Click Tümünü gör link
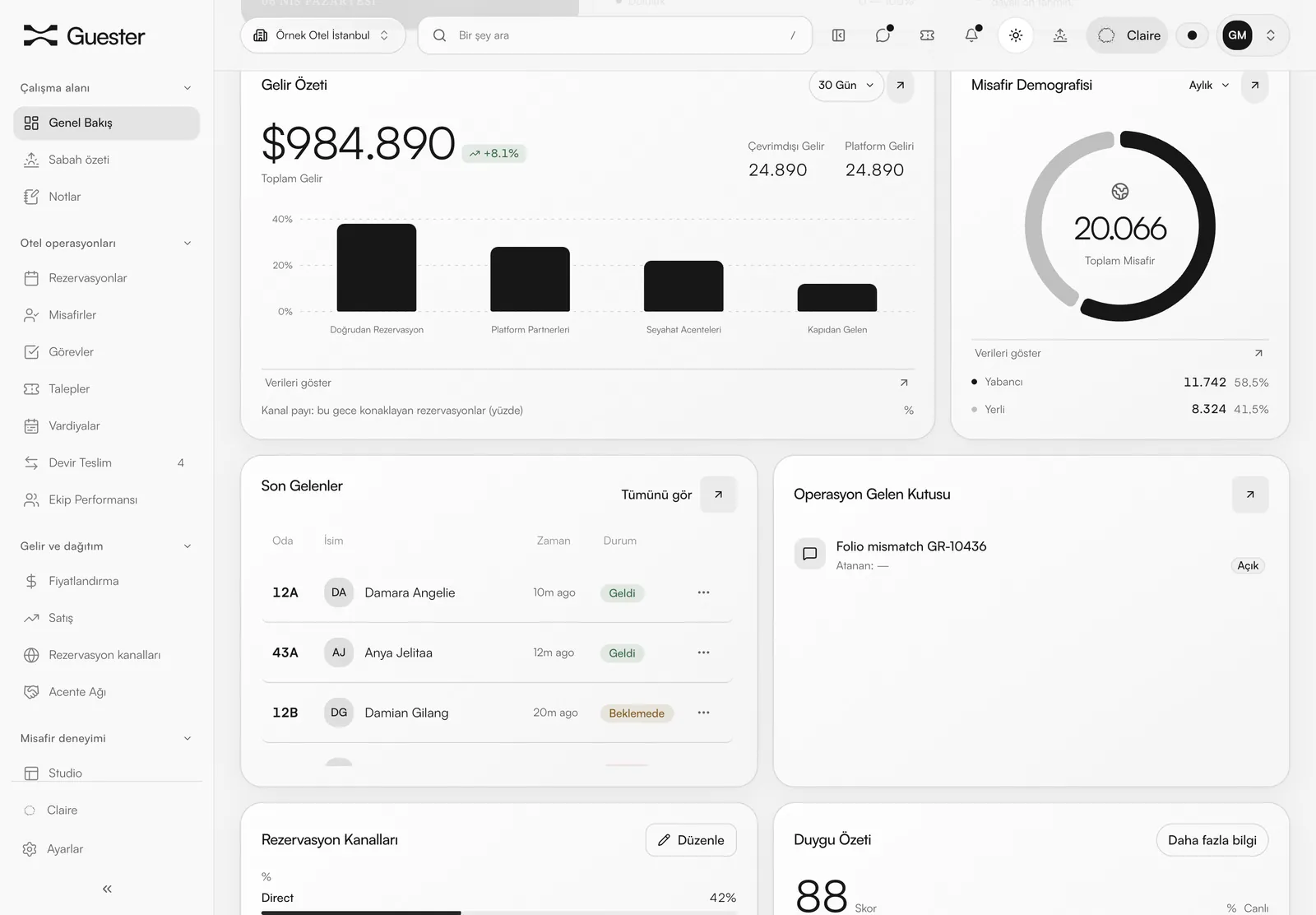The width and height of the screenshot is (1316, 915). coord(656,495)
